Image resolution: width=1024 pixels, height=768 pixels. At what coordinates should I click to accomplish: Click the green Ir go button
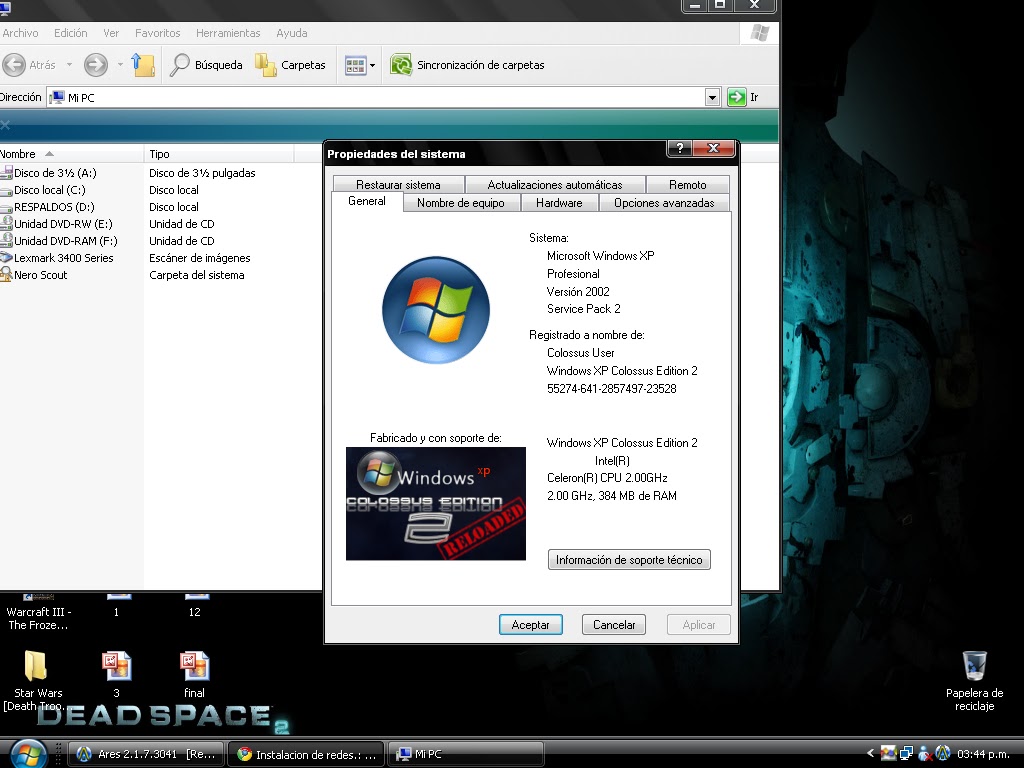click(x=737, y=97)
